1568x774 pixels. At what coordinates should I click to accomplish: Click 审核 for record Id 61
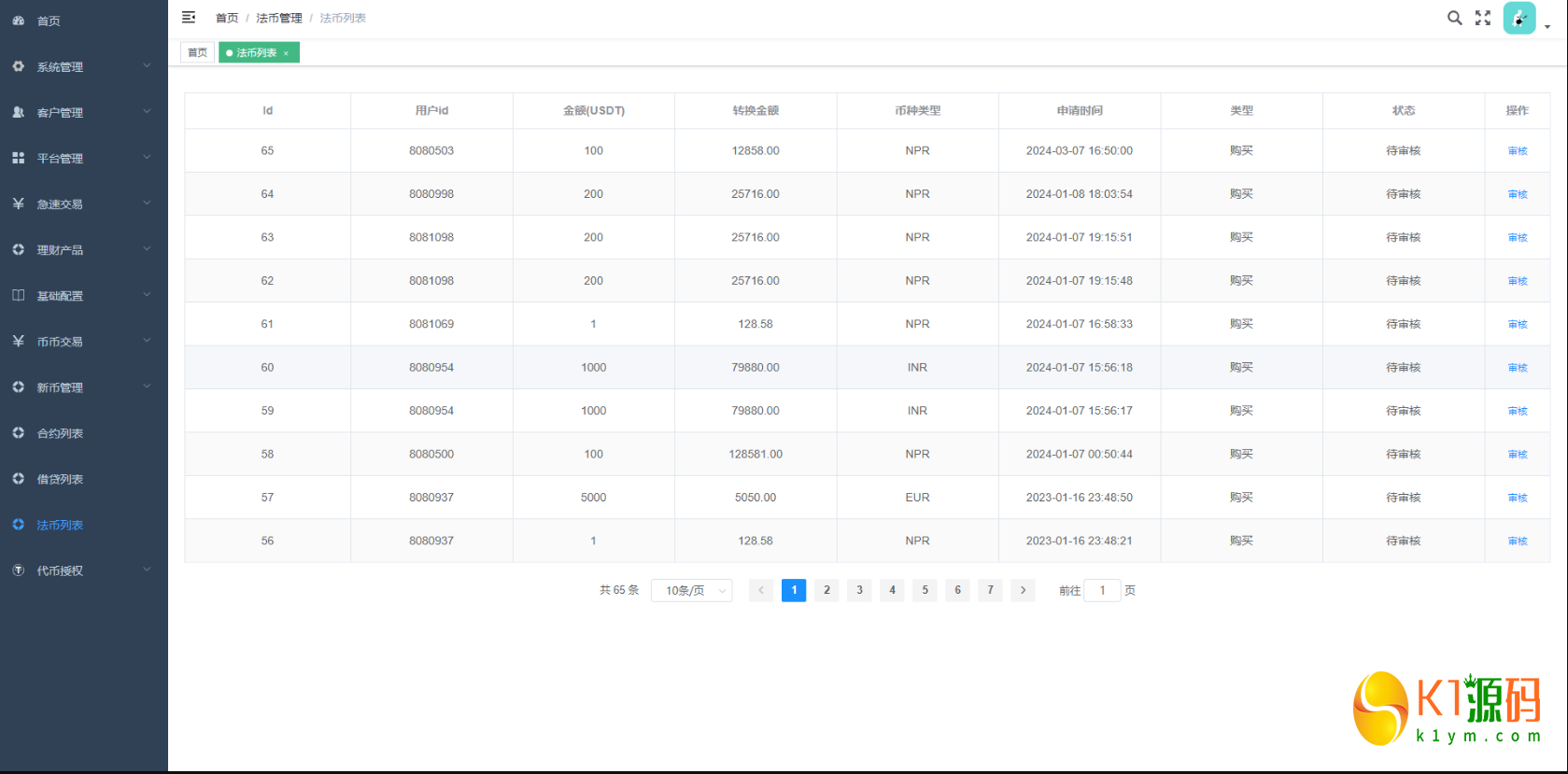[1518, 325]
